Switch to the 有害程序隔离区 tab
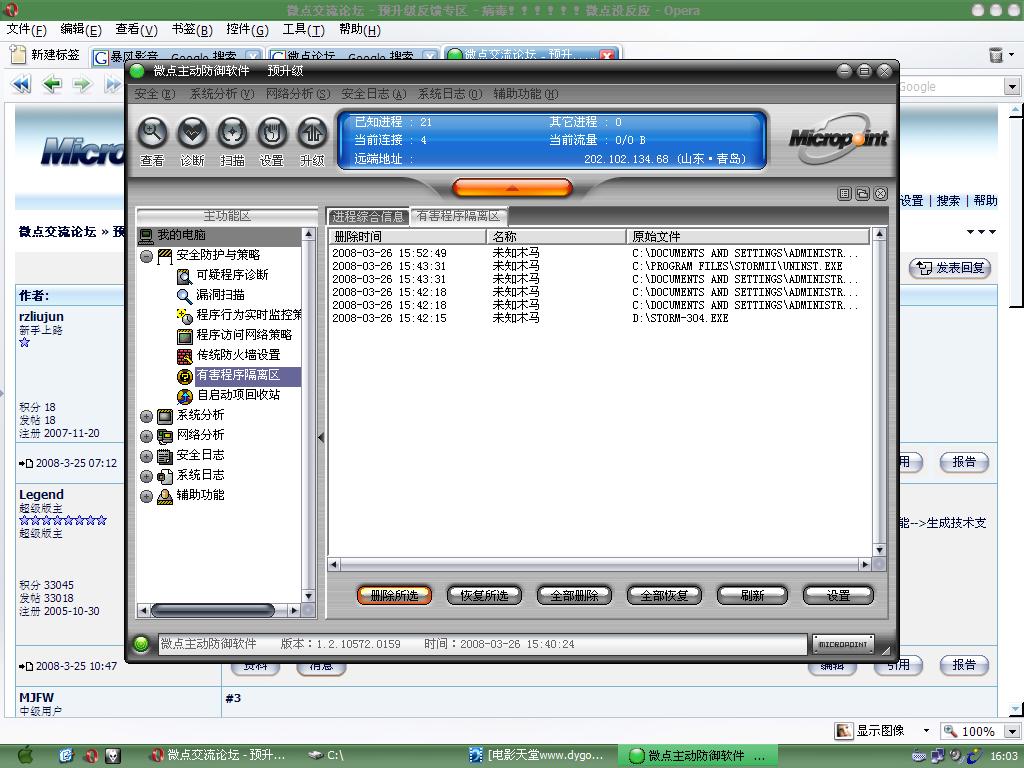1024x768 pixels. (x=458, y=216)
